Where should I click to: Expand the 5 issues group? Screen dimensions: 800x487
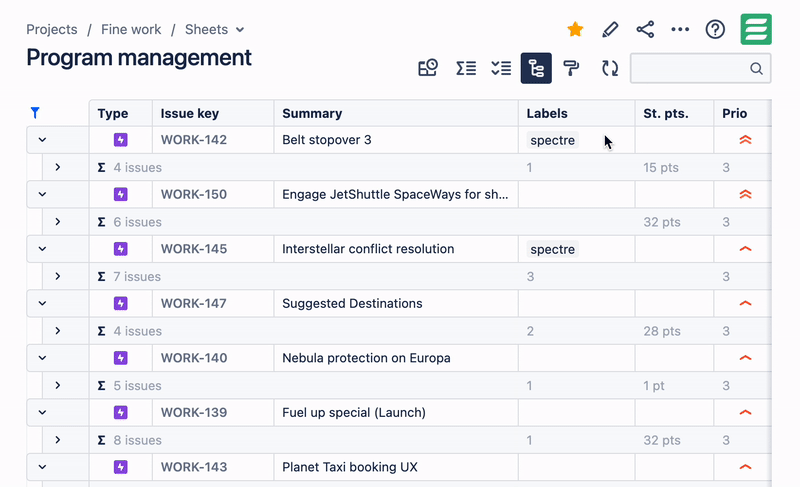pyautogui.click(x=58, y=386)
